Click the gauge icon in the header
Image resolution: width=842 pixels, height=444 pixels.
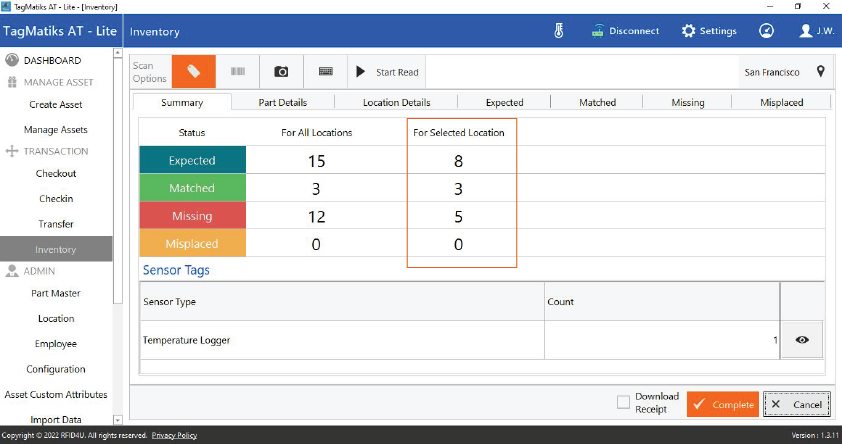766,31
